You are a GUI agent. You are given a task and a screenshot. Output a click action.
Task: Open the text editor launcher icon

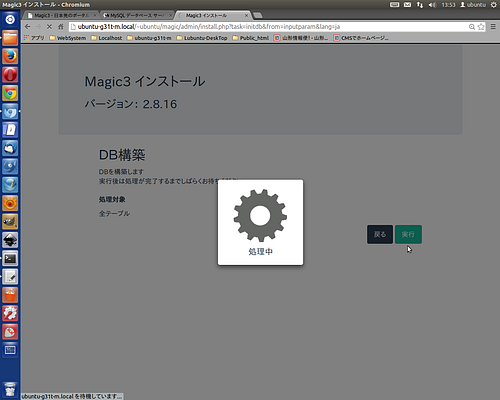coord(10,277)
